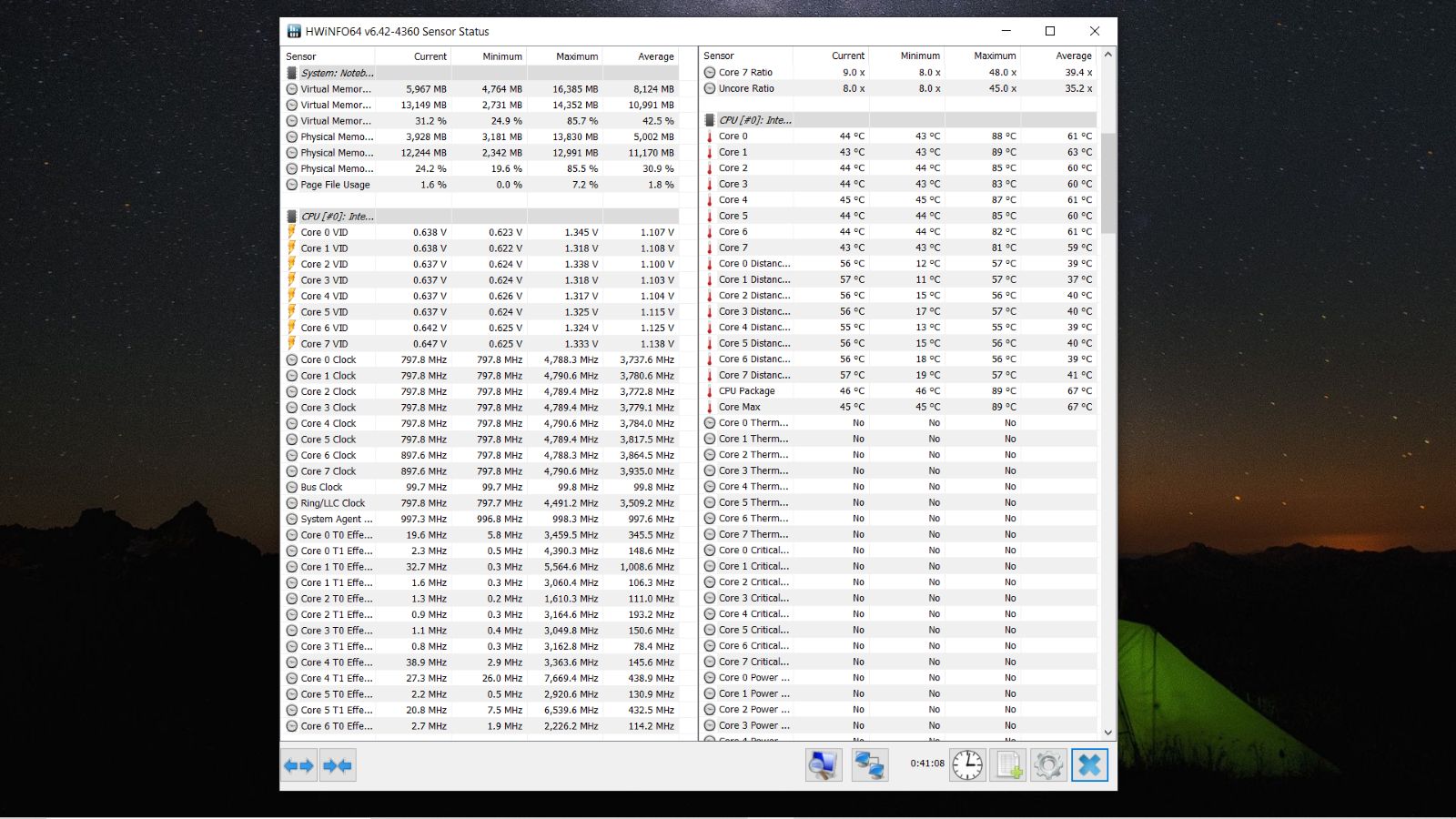Image resolution: width=1456 pixels, height=819 pixels.
Task: Click the collapse columns arrows button
Action: pyautogui.click(x=338, y=765)
